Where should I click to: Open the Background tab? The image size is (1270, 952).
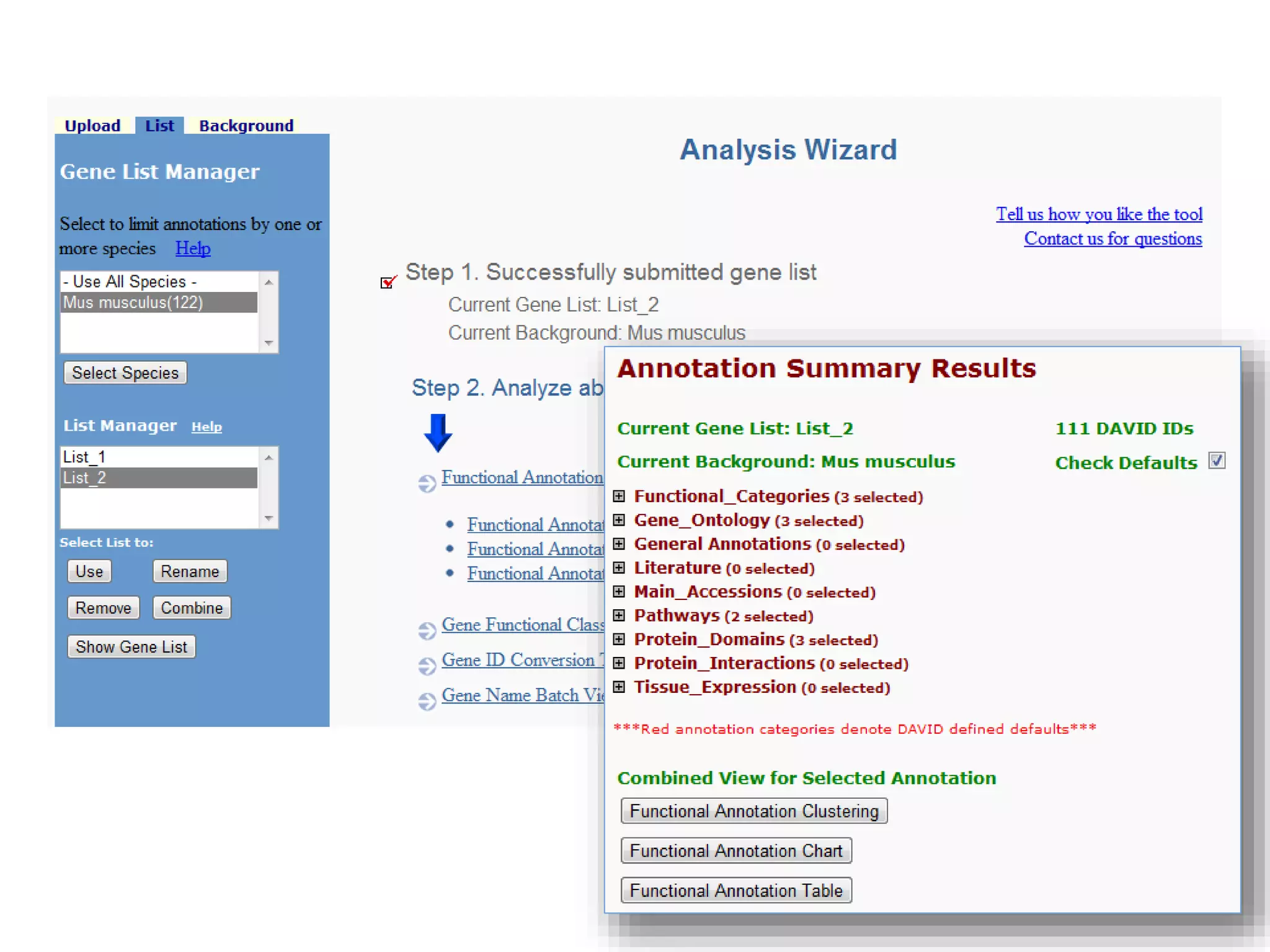coord(246,126)
